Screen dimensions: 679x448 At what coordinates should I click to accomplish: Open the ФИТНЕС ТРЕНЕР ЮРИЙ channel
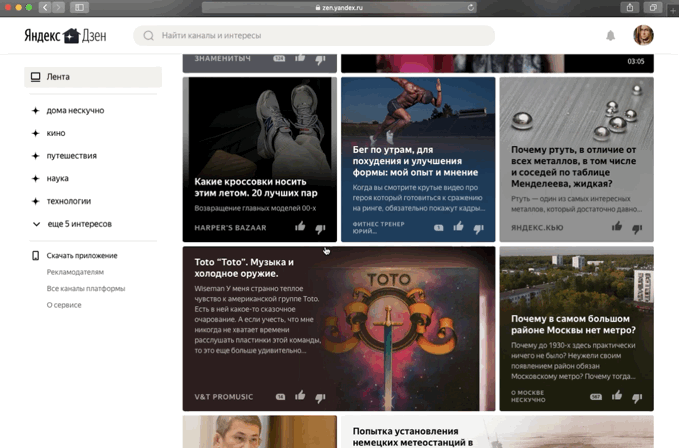[378, 228]
